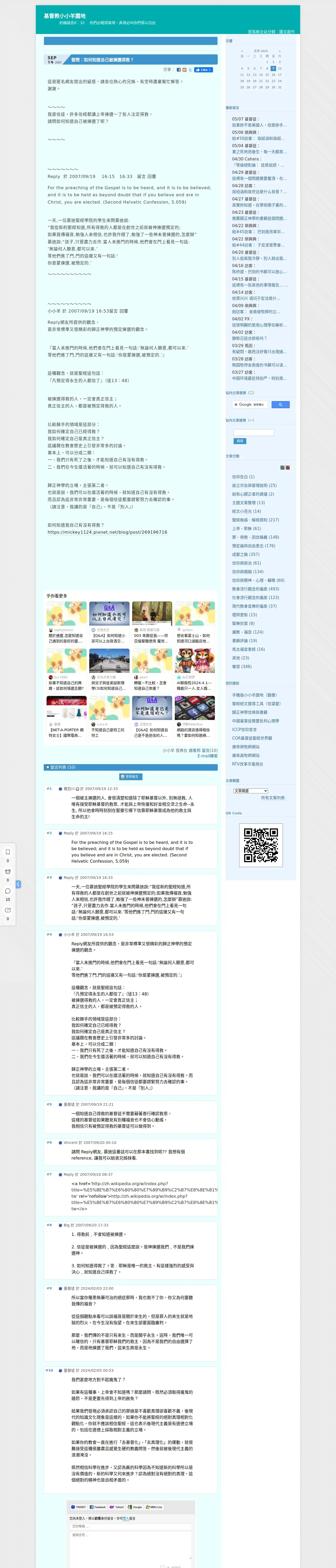The image size is (336, 1568).
Task: Click the Google search magnifier button
Action: [280, 404]
